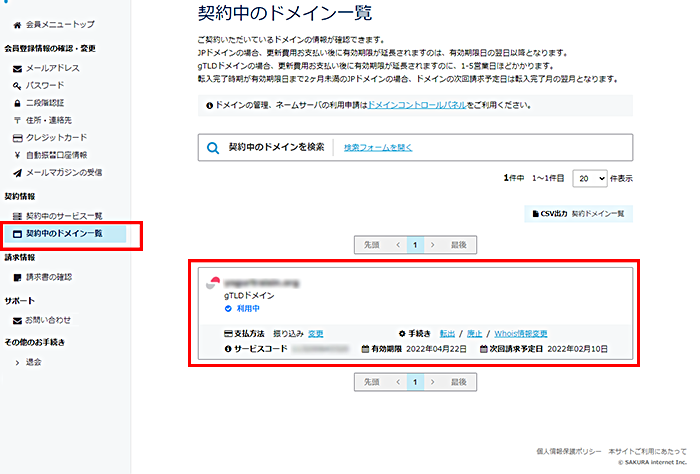This screenshot has width=700, height=474.
Task: Click the magnifier icon in the domain search box
Action: click(213, 148)
